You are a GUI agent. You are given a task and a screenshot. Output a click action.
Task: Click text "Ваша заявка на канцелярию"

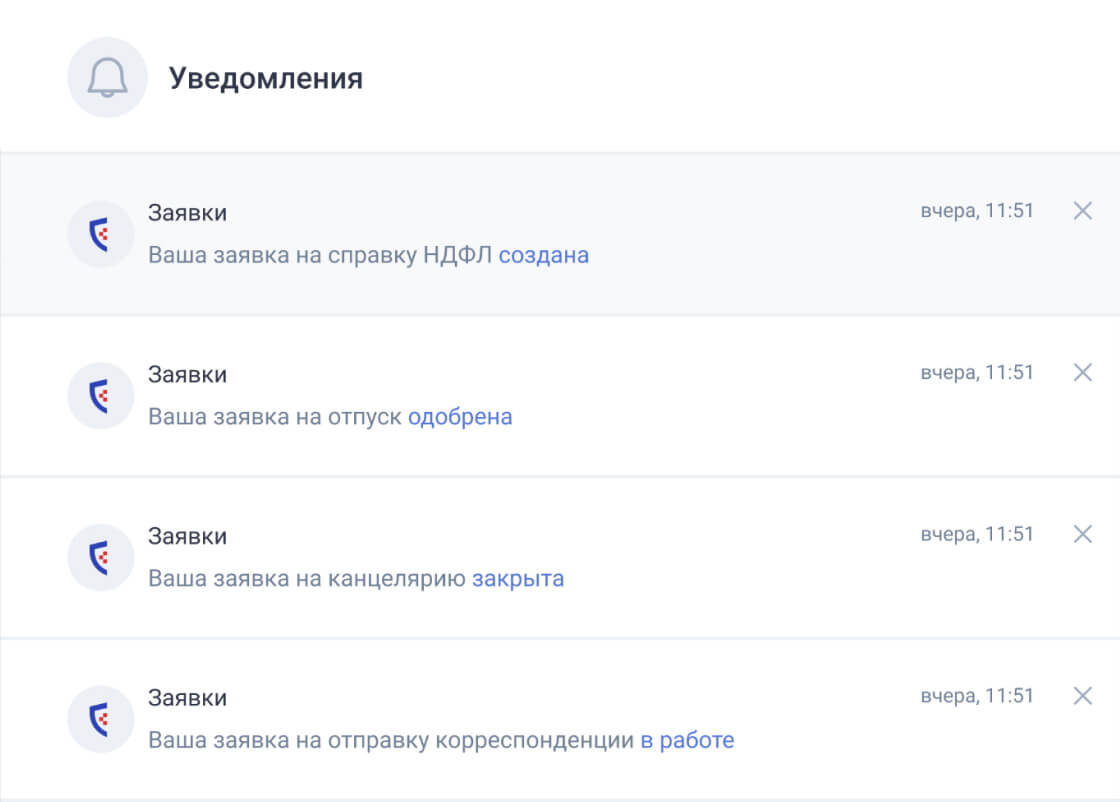[x=307, y=579]
